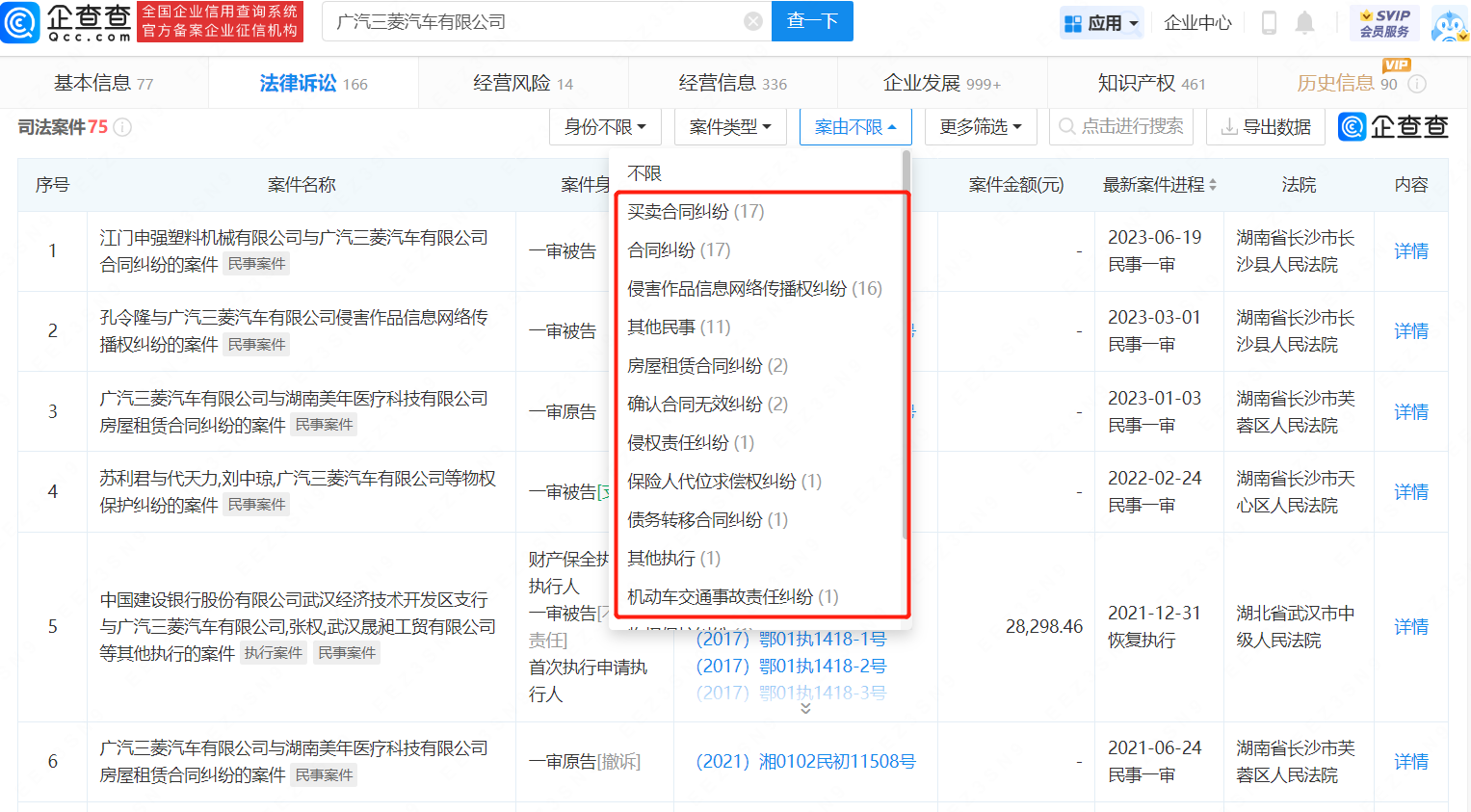
Task: Click the 法院 column header
Action: pos(1299,185)
